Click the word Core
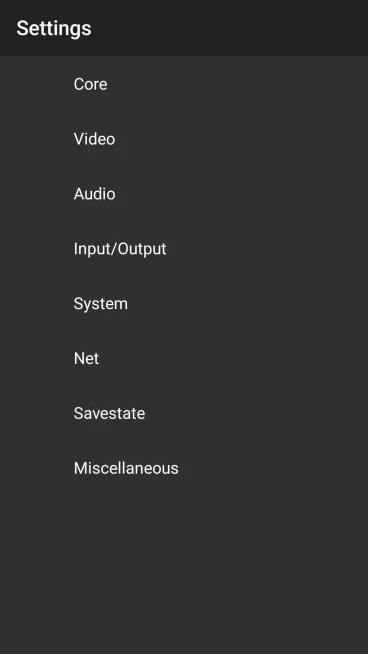This screenshot has width=368, height=654. (x=91, y=84)
